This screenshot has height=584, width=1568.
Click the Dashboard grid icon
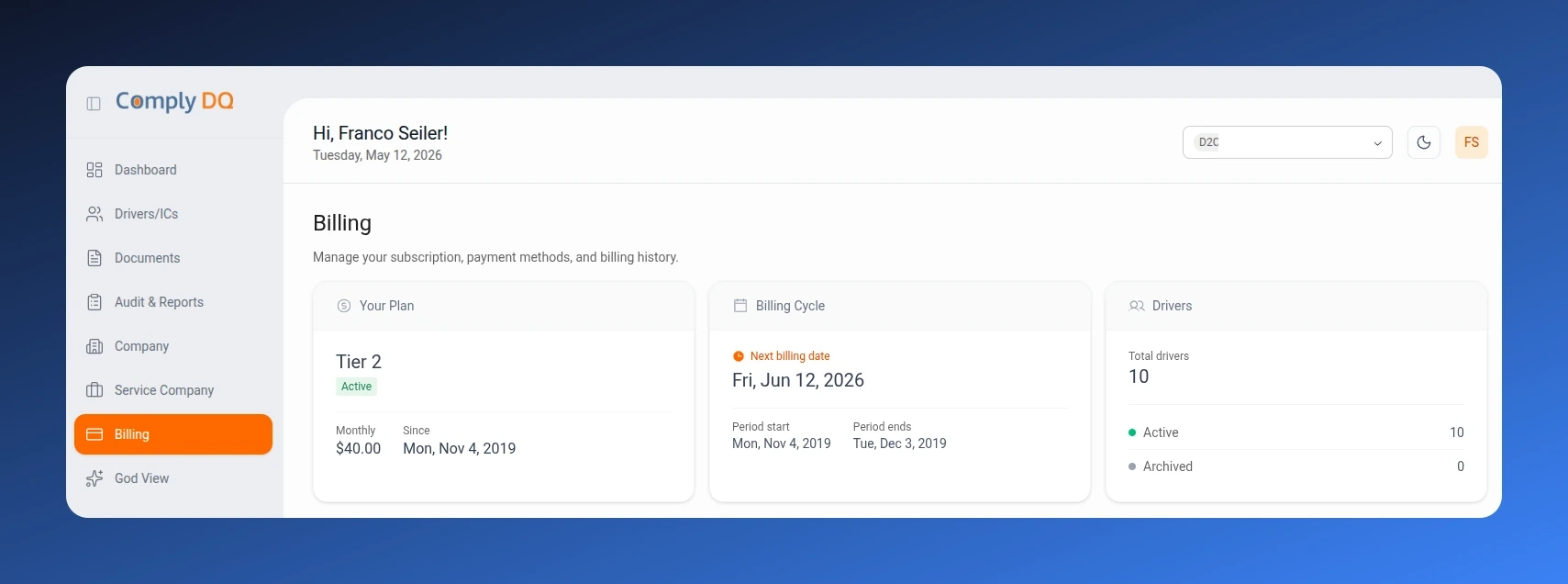pyautogui.click(x=95, y=170)
